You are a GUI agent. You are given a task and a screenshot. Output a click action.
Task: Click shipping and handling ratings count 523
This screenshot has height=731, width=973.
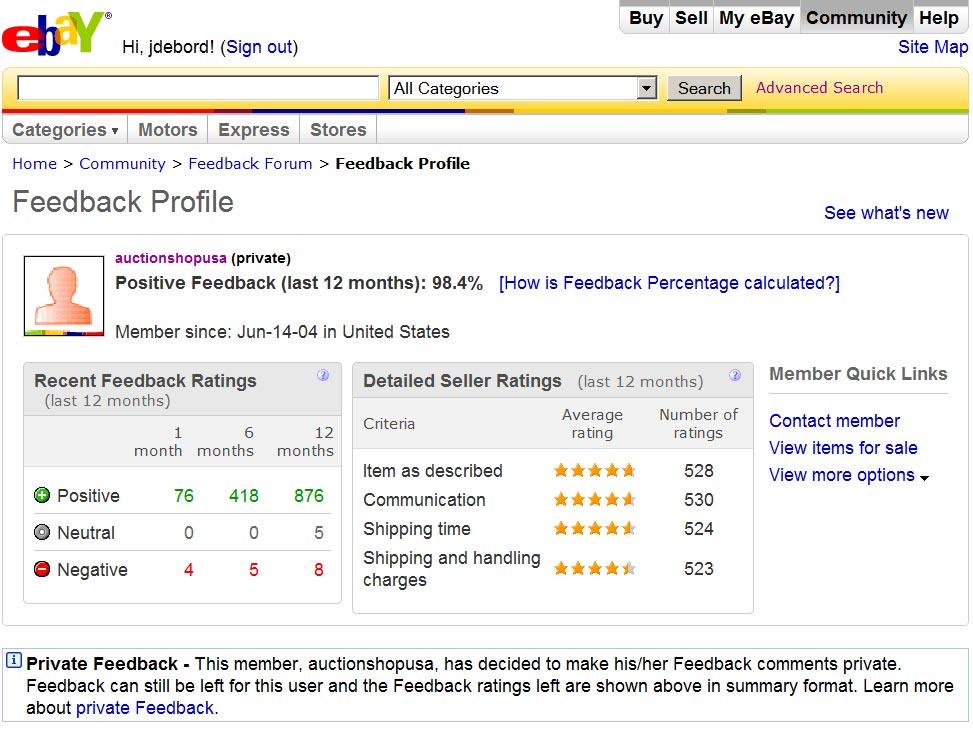pyautogui.click(x=699, y=568)
